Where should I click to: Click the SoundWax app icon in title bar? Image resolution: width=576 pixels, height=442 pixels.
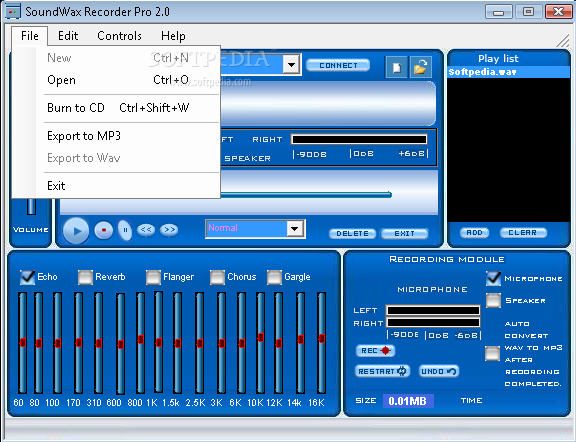[x=12, y=11]
